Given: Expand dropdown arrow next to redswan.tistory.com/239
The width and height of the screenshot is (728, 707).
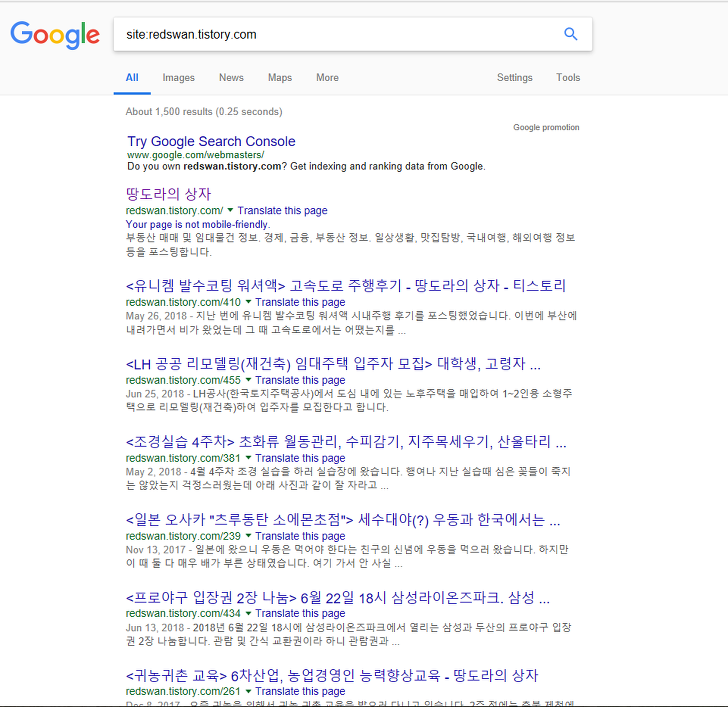Looking at the screenshot, I should pos(248,536).
